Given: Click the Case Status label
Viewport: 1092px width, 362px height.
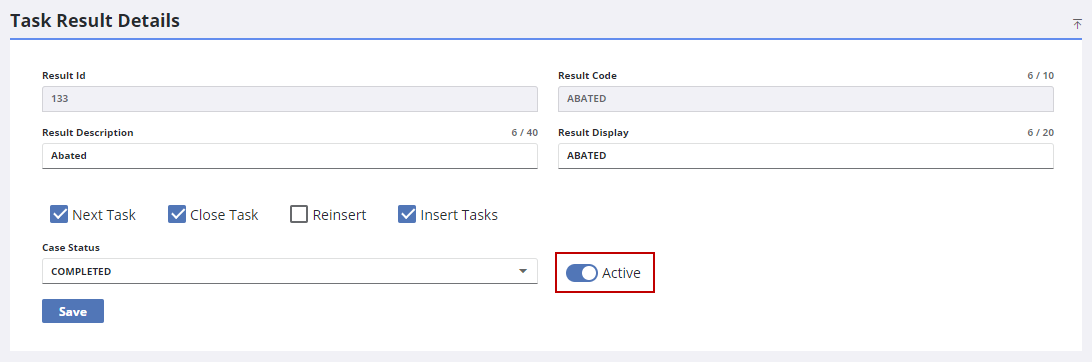Looking at the screenshot, I should pyautogui.click(x=71, y=247).
